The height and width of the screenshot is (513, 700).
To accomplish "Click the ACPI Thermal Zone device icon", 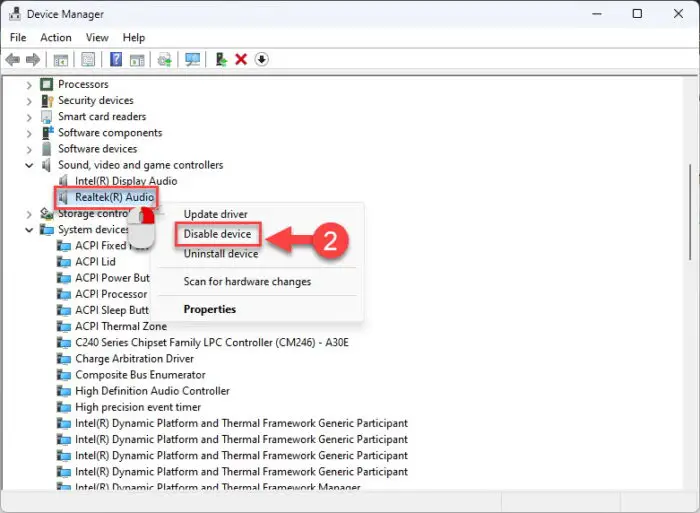I will coord(64,326).
